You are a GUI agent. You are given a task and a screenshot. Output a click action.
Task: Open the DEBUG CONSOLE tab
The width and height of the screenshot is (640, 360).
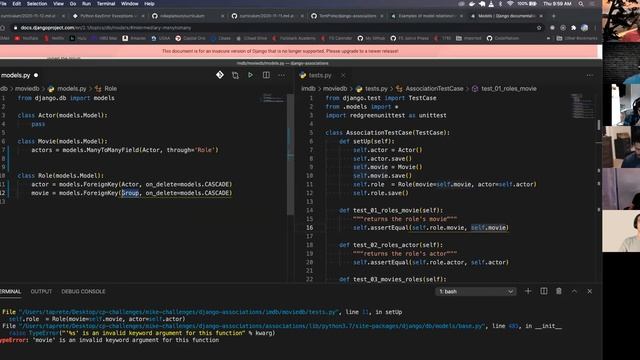pos(83,291)
